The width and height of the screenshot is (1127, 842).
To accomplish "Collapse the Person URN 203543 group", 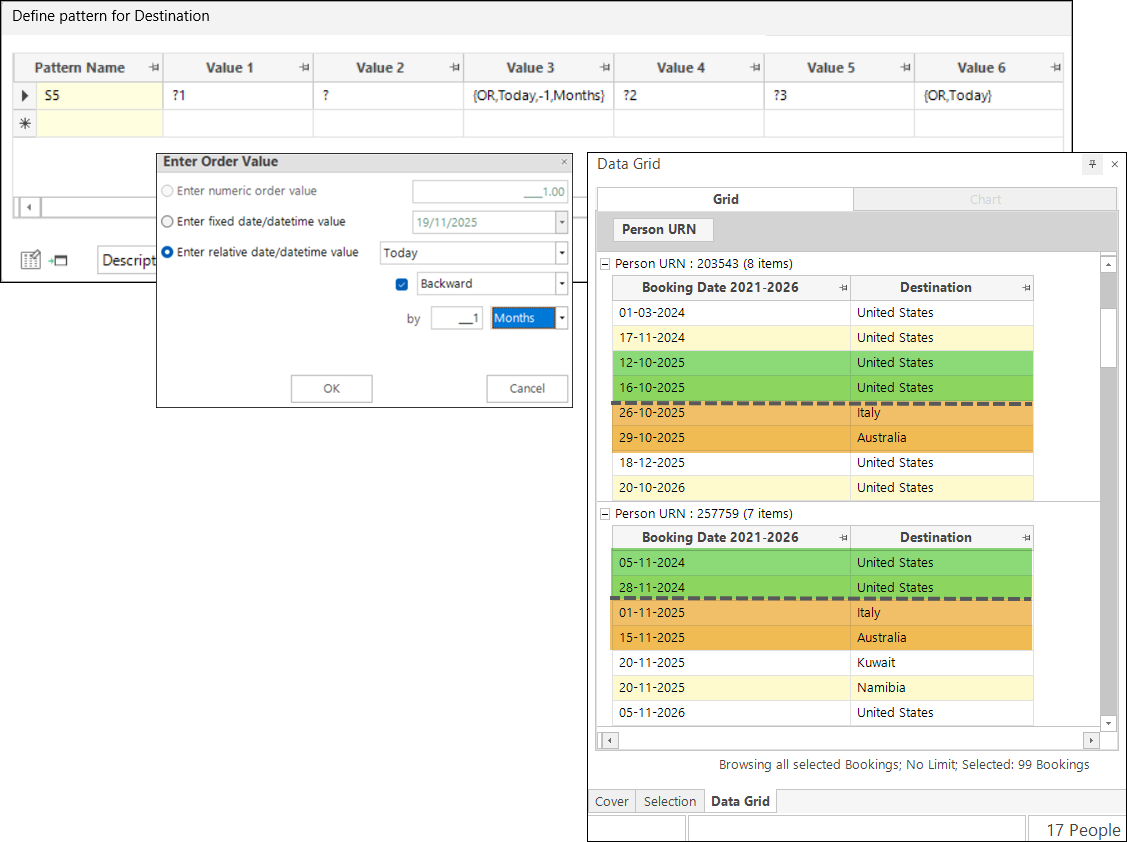I will 604,264.
